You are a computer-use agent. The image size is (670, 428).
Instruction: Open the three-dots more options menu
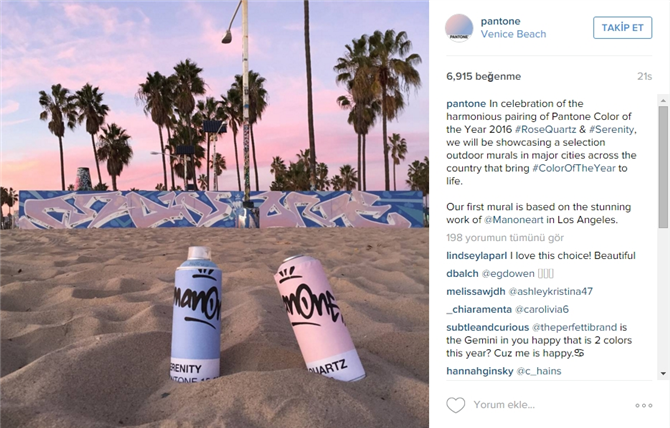tap(644, 405)
